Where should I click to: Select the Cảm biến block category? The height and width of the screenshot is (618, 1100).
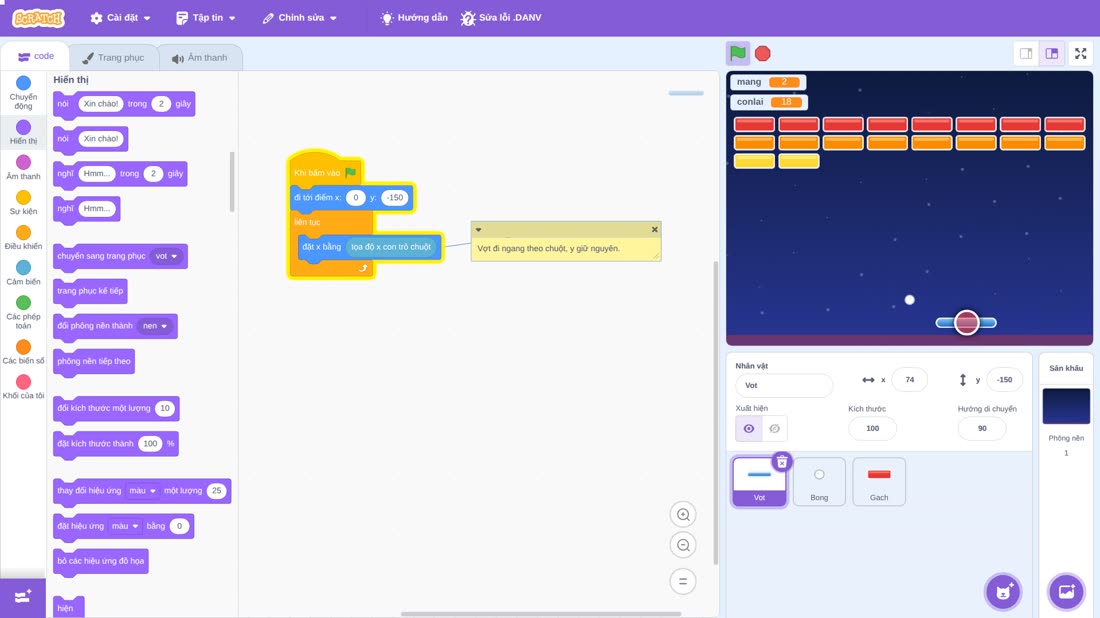23,273
